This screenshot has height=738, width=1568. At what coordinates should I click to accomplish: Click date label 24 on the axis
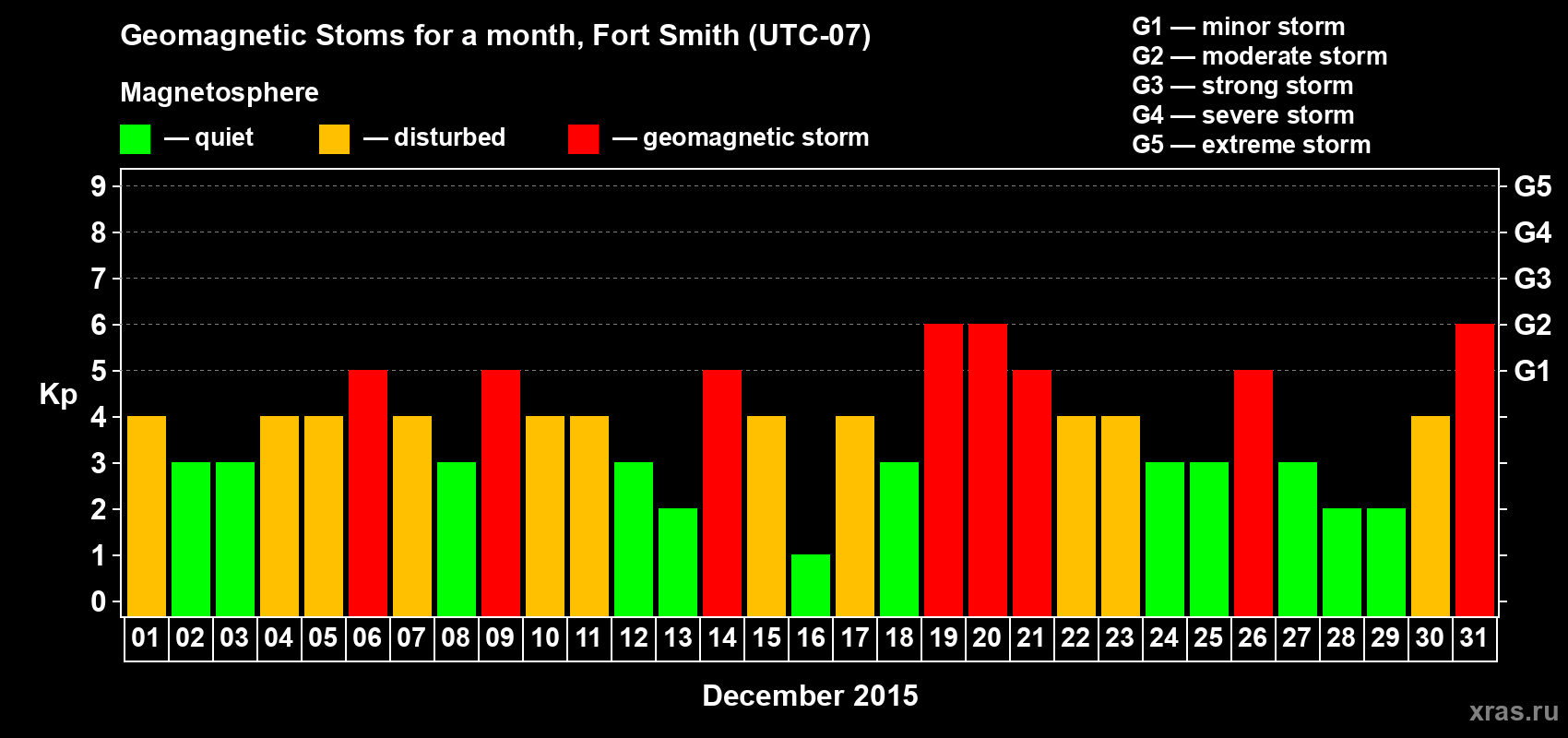(x=1164, y=637)
